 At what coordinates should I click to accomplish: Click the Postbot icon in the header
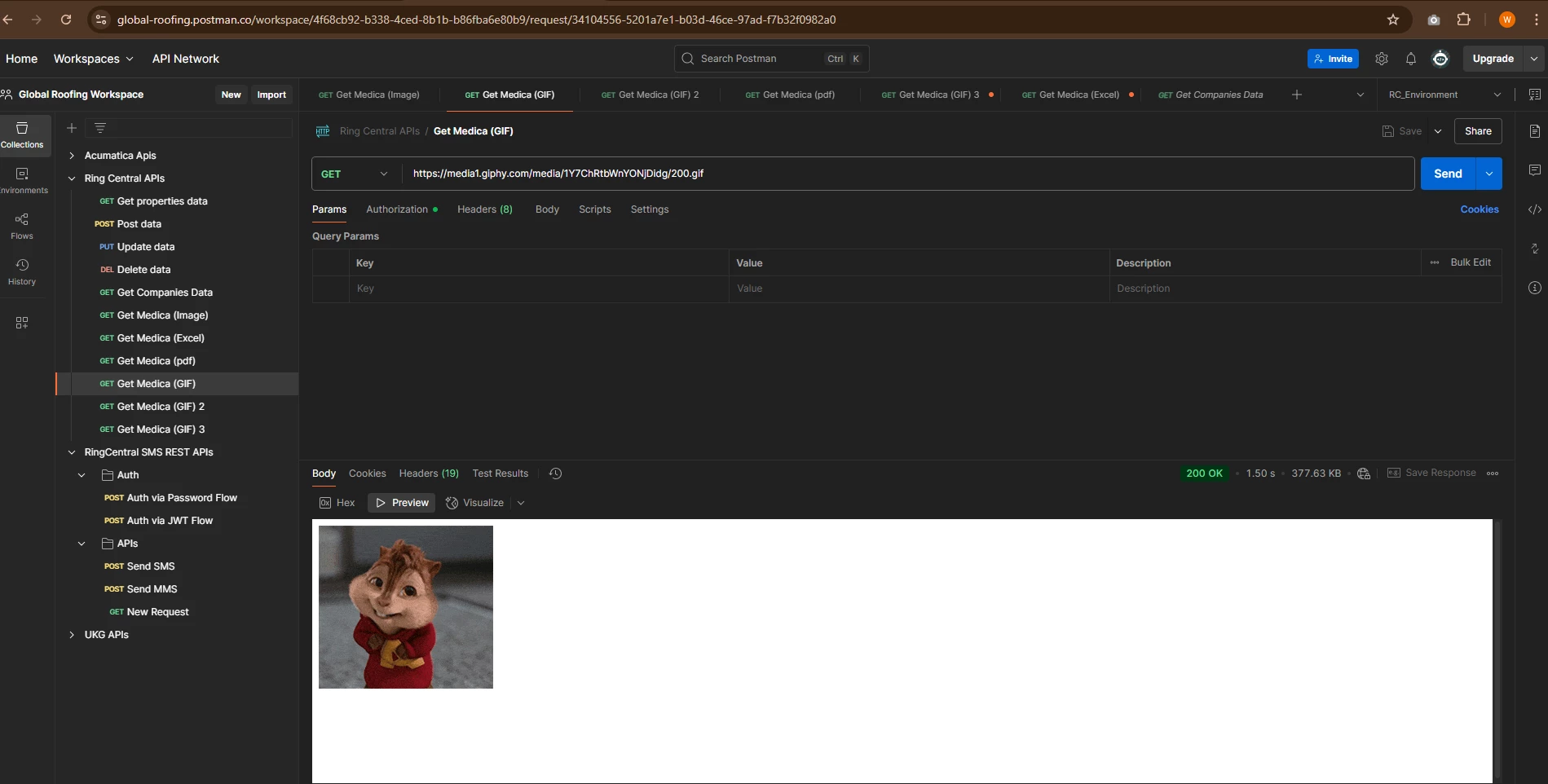1440,59
